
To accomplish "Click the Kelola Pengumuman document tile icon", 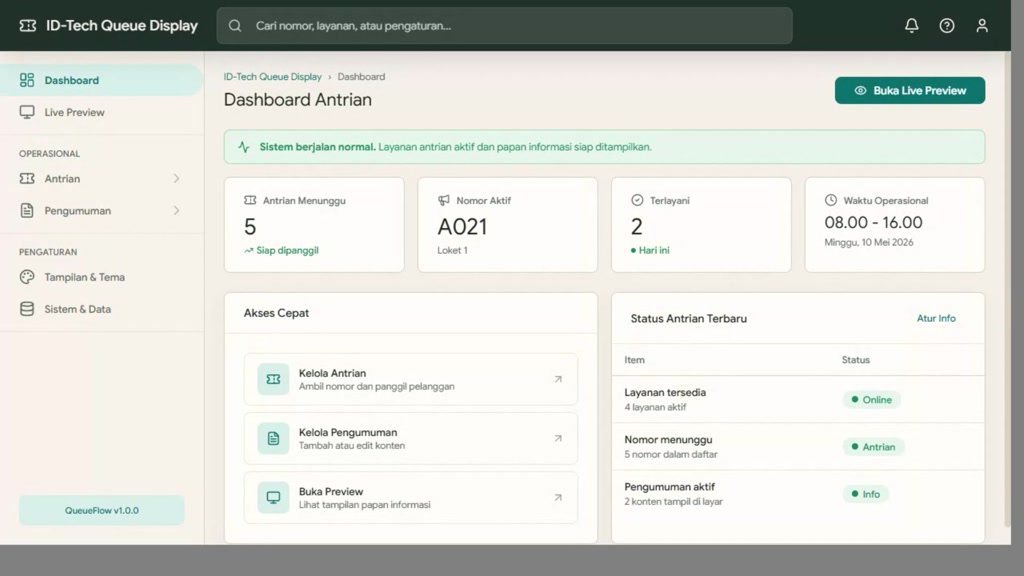I will [273, 438].
